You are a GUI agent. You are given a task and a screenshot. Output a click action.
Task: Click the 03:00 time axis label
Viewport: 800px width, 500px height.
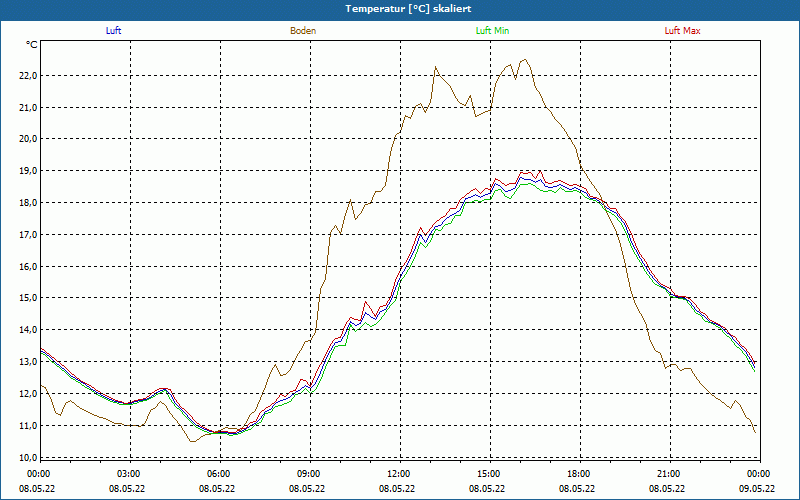pyautogui.click(x=130, y=474)
